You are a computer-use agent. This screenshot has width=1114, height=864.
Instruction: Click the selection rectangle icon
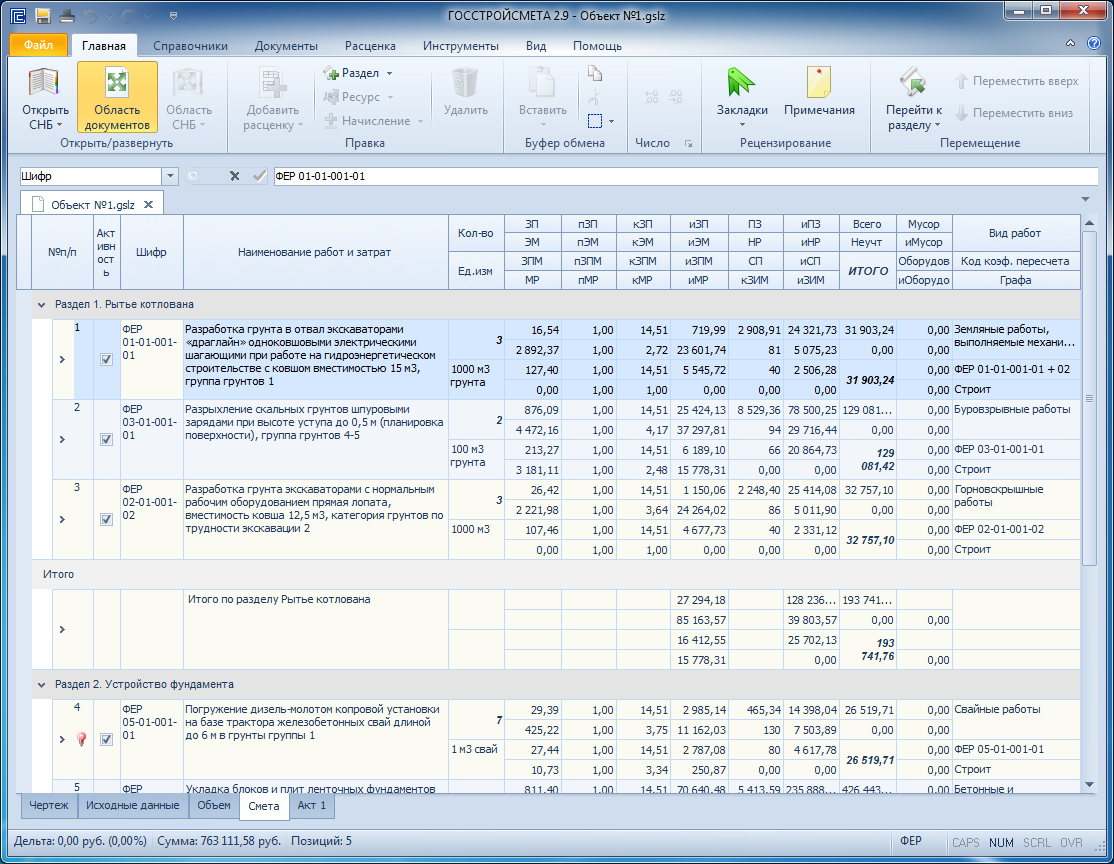coord(595,121)
